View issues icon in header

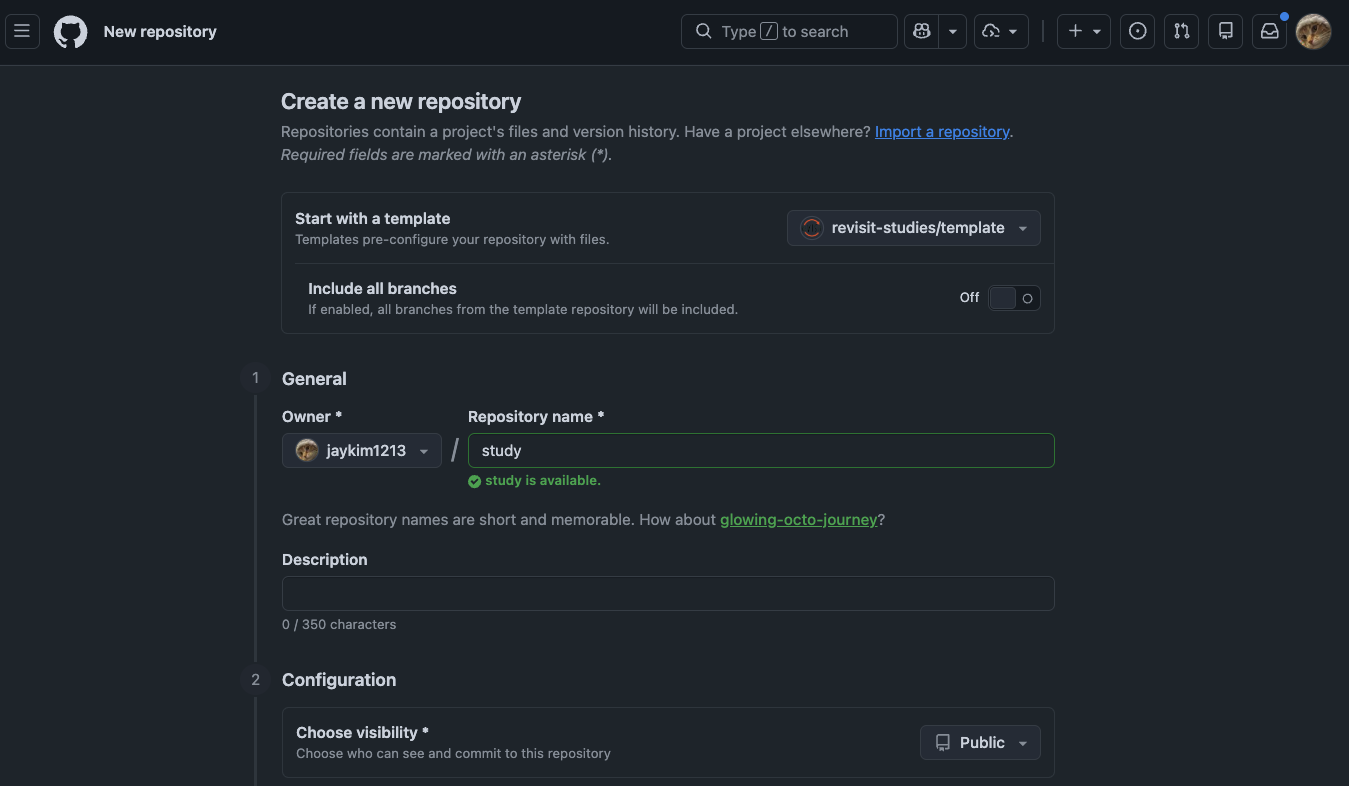[1137, 32]
